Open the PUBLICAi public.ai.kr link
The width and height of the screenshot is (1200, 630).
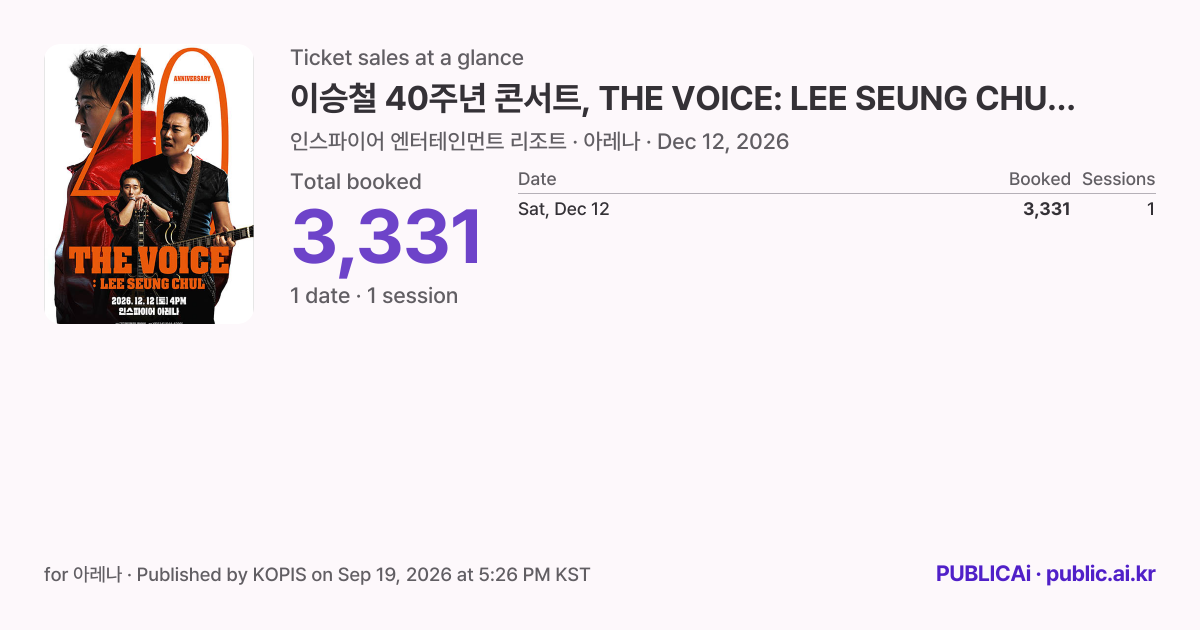point(1046,574)
